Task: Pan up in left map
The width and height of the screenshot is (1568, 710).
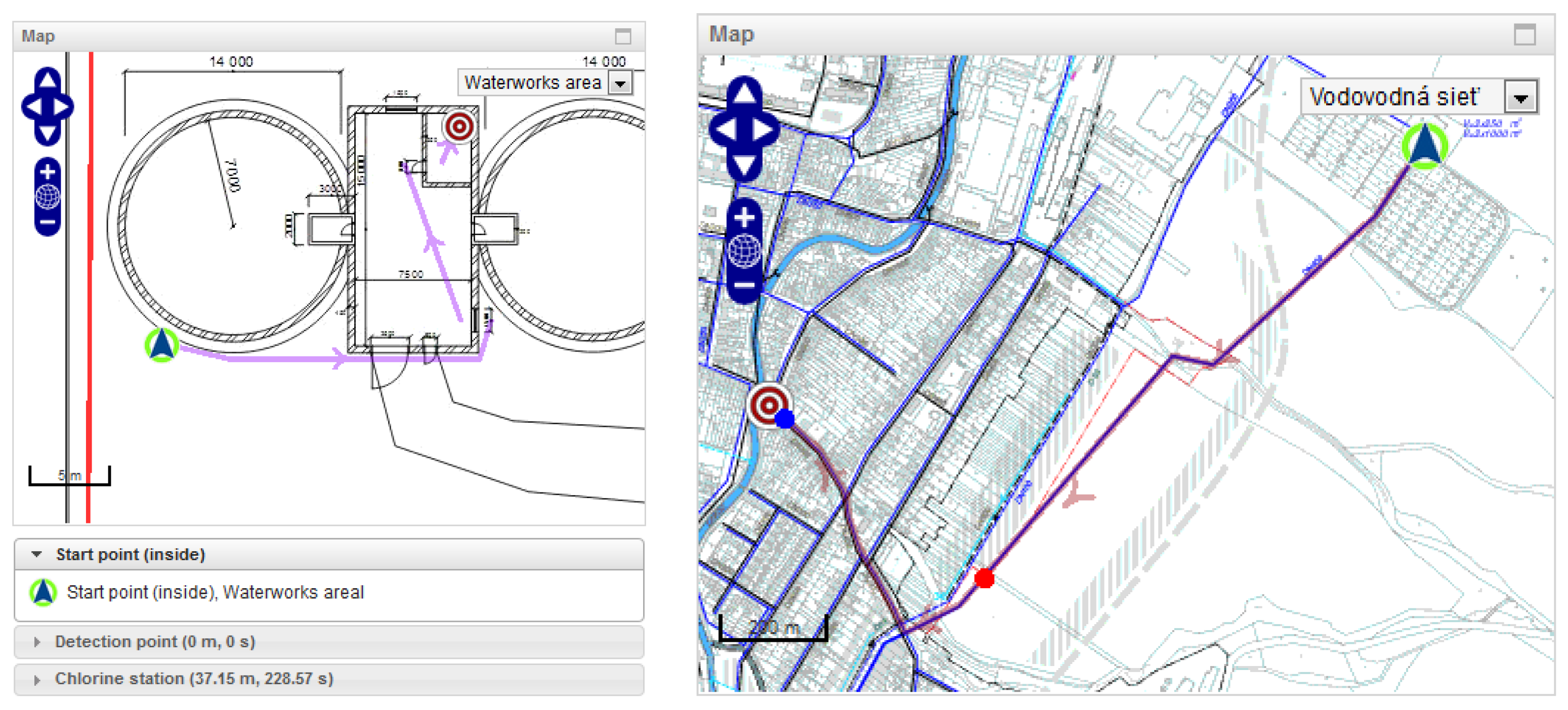Action: point(48,80)
